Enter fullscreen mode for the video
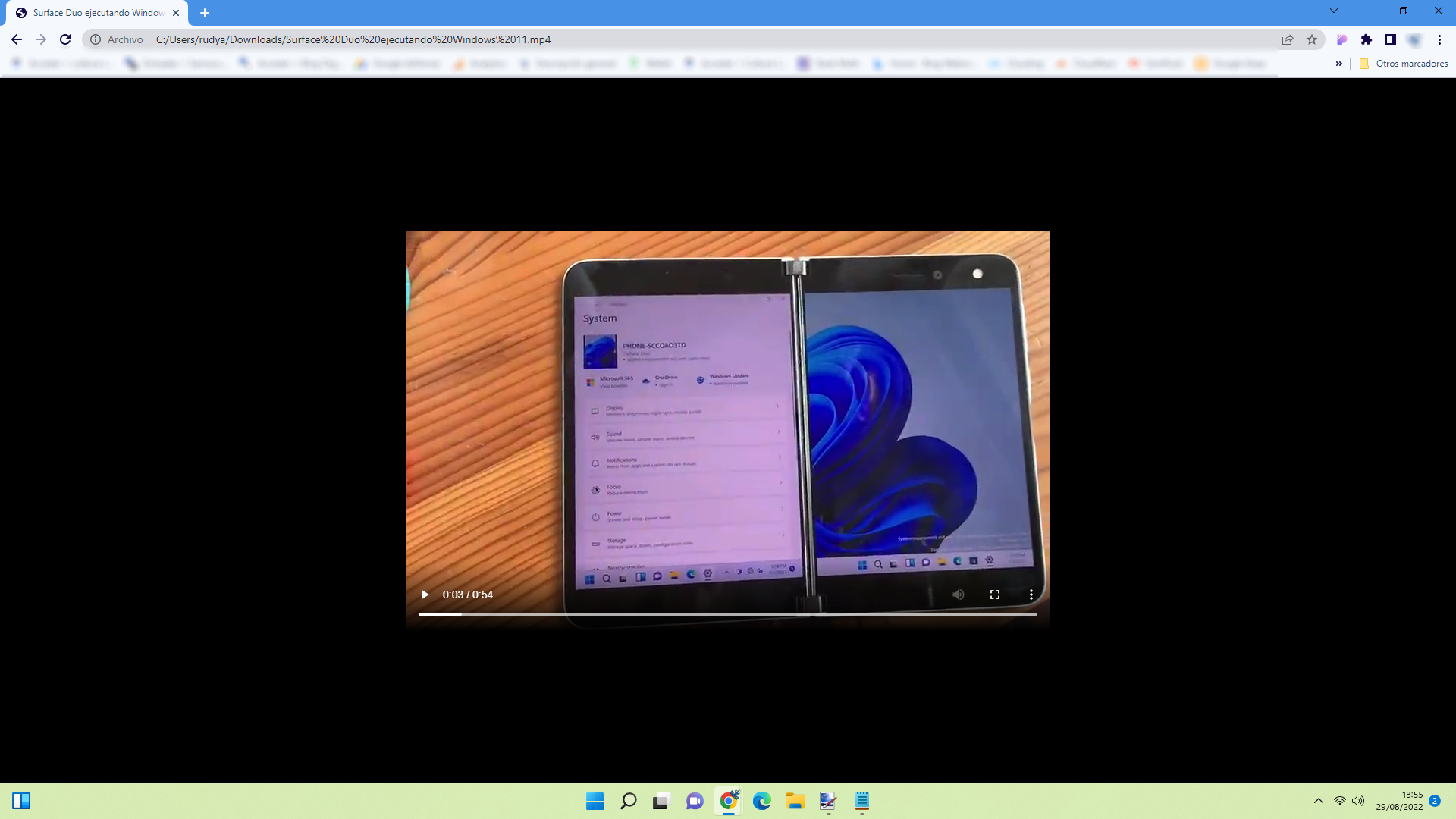 pyautogui.click(x=995, y=595)
